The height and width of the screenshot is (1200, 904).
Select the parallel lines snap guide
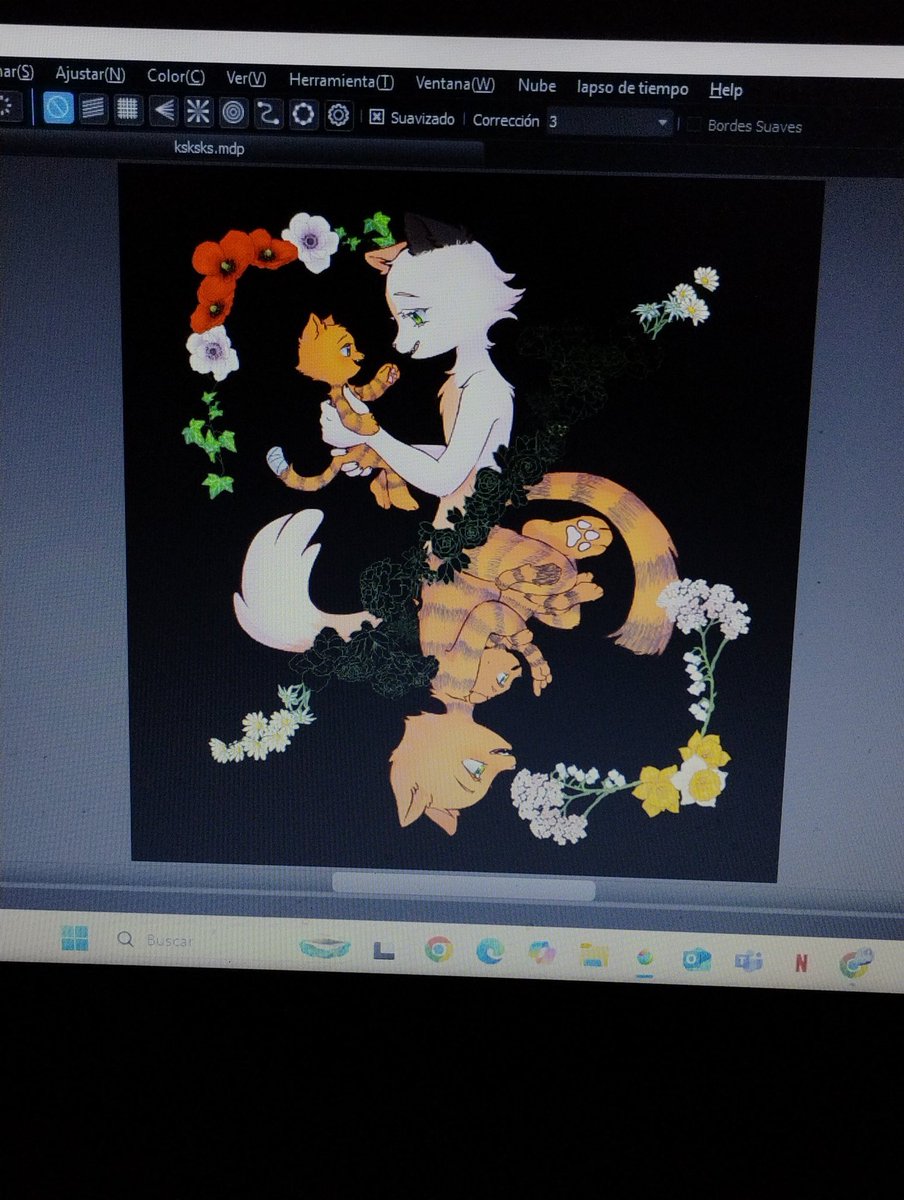[x=93, y=109]
